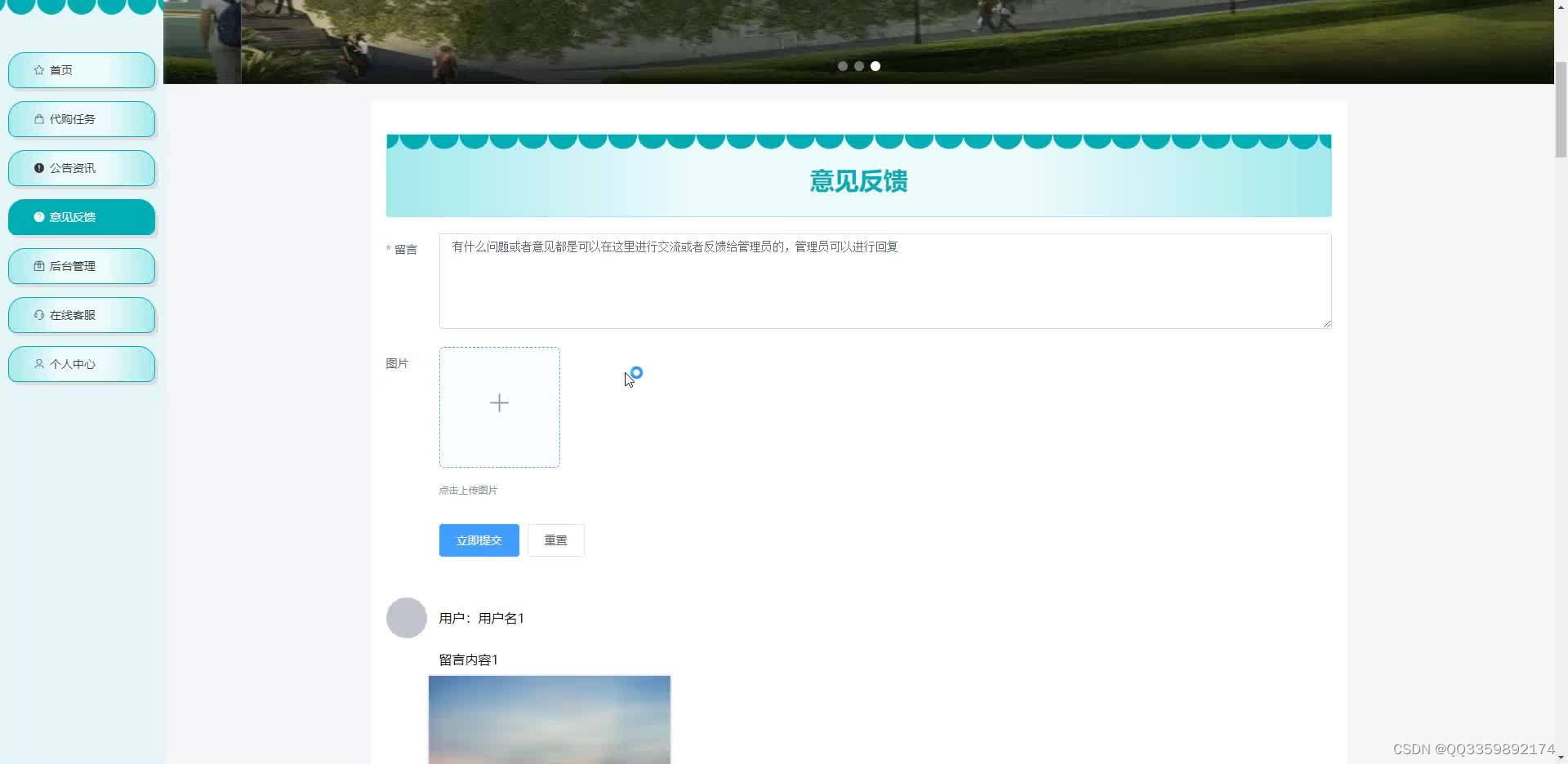Screen dimensions: 1568x764
Task: Click the info icon beside 公告资讯
Action: [x=38, y=168]
